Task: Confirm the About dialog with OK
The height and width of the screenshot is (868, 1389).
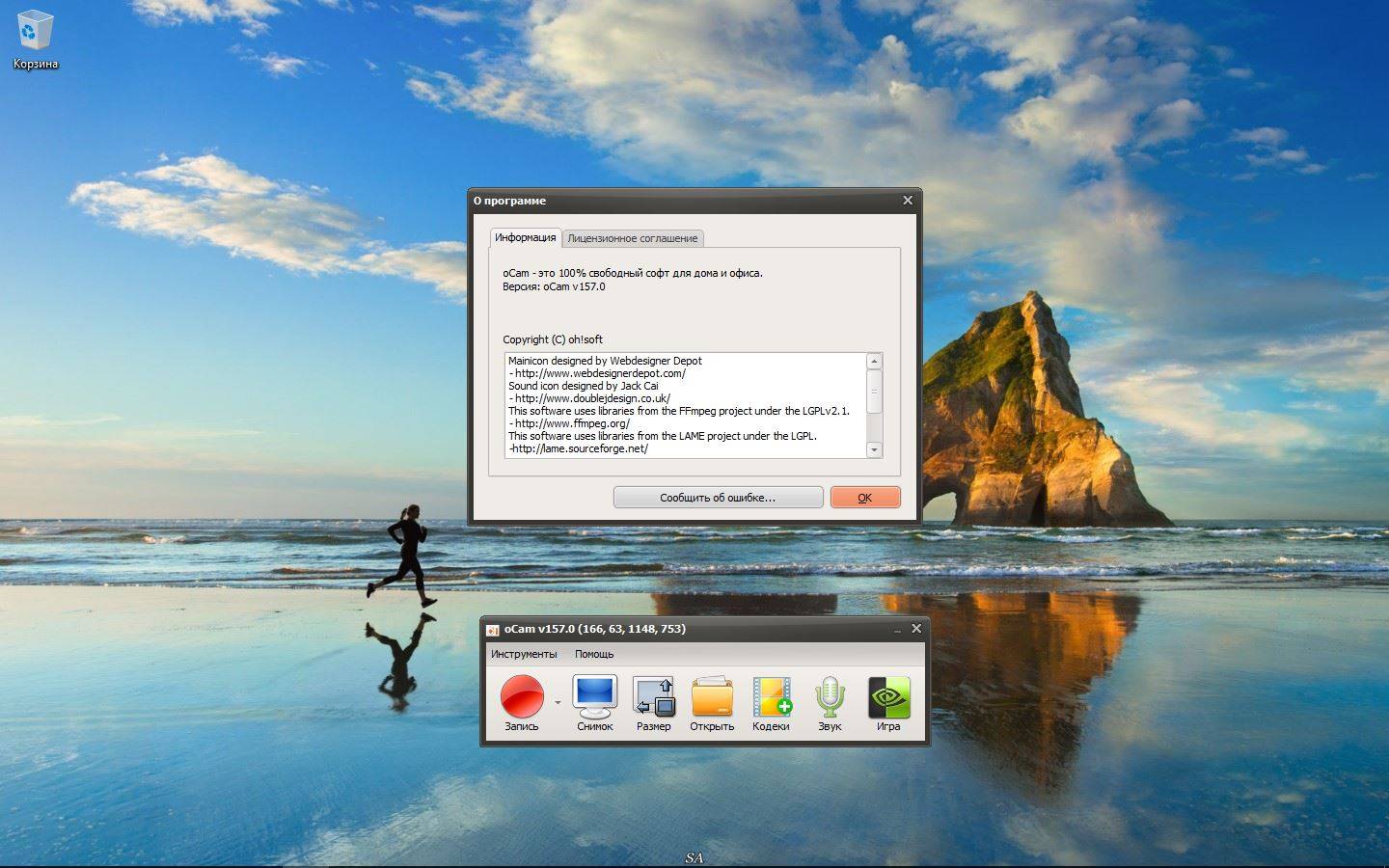Action: coord(865,498)
